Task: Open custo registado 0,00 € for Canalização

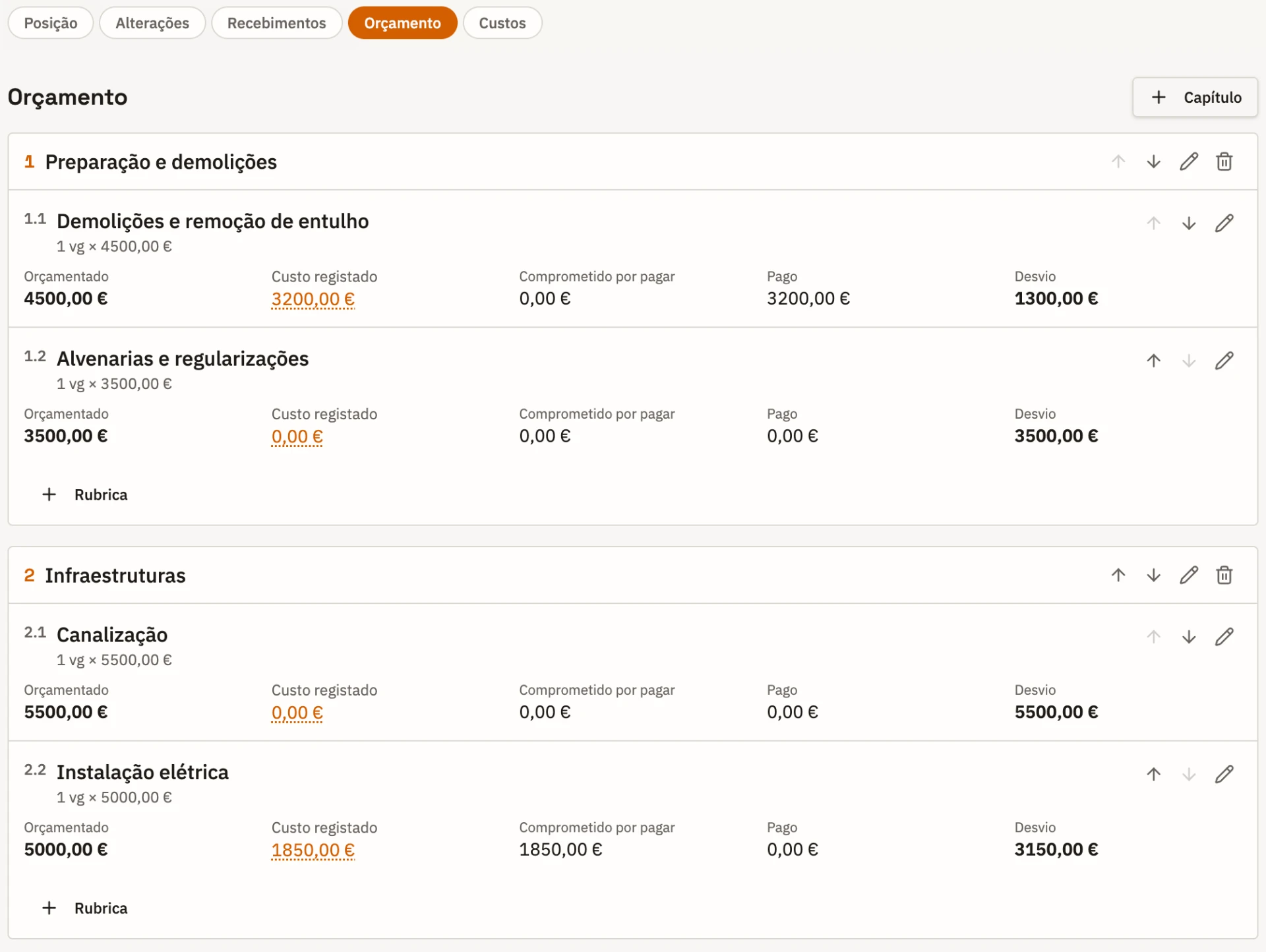Action: [297, 713]
